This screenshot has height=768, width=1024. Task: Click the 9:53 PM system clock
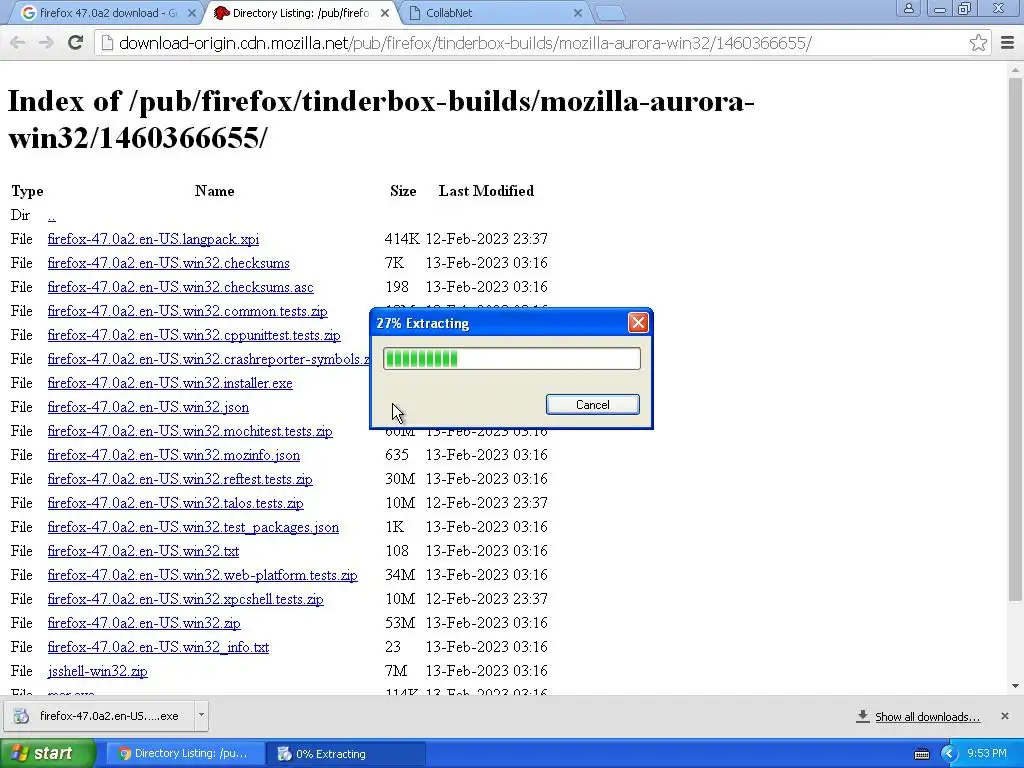click(987, 754)
